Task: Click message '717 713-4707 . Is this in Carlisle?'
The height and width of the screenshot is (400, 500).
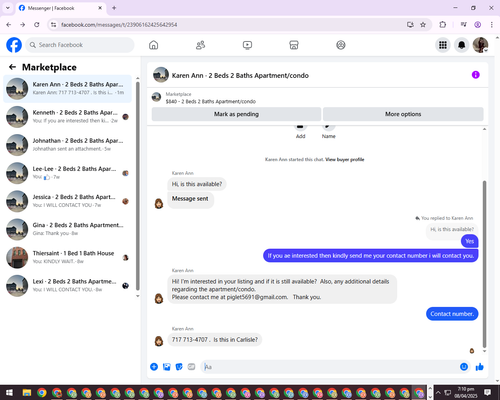Action: (215, 340)
